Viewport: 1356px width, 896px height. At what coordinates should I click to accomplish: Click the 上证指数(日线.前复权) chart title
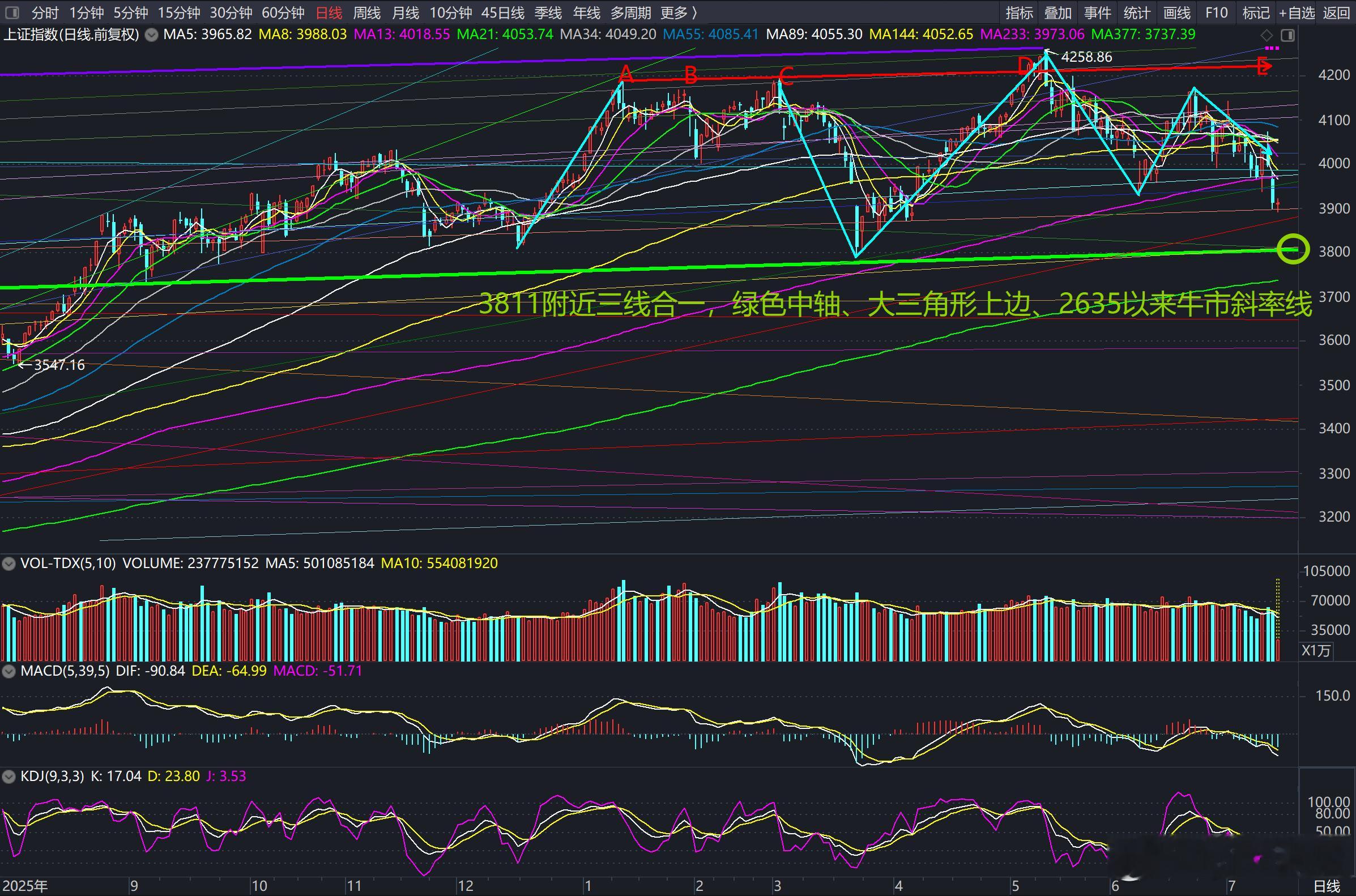[x=71, y=35]
